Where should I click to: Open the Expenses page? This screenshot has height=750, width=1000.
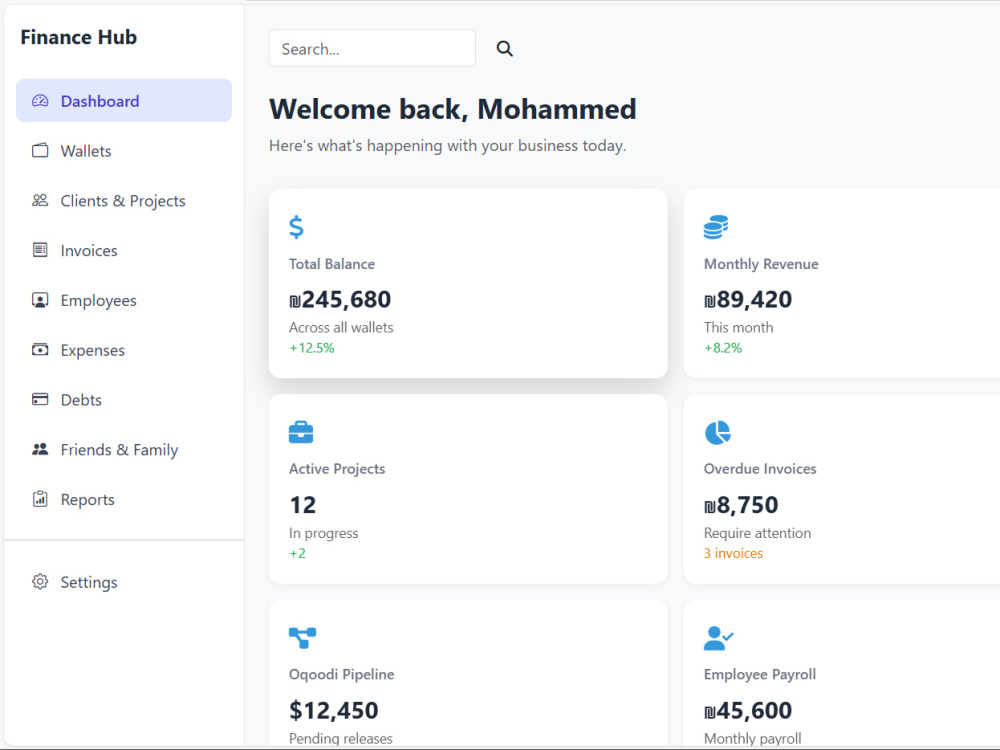click(x=124, y=350)
